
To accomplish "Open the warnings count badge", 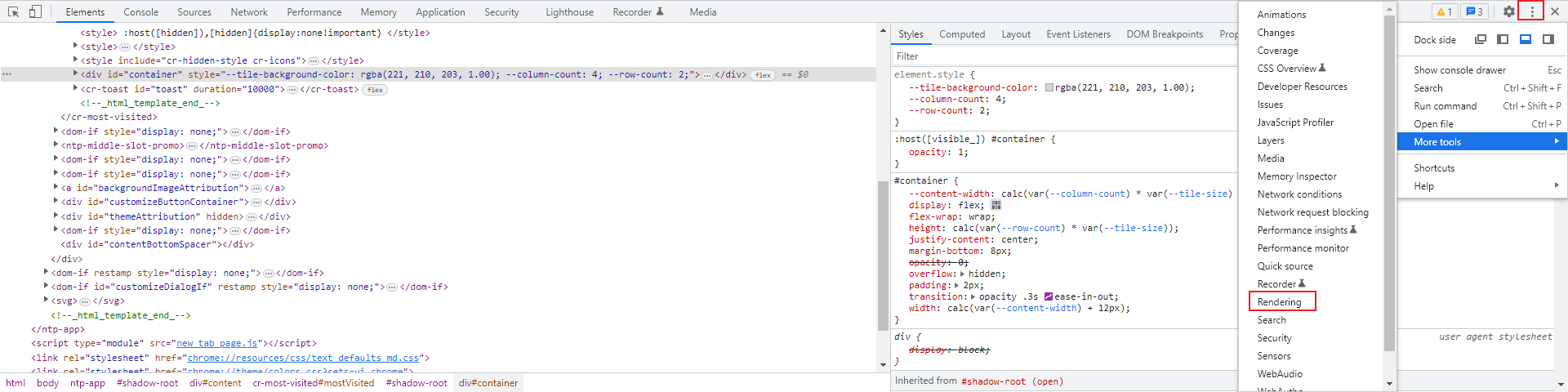I will pyautogui.click(x=1445, y=11).
